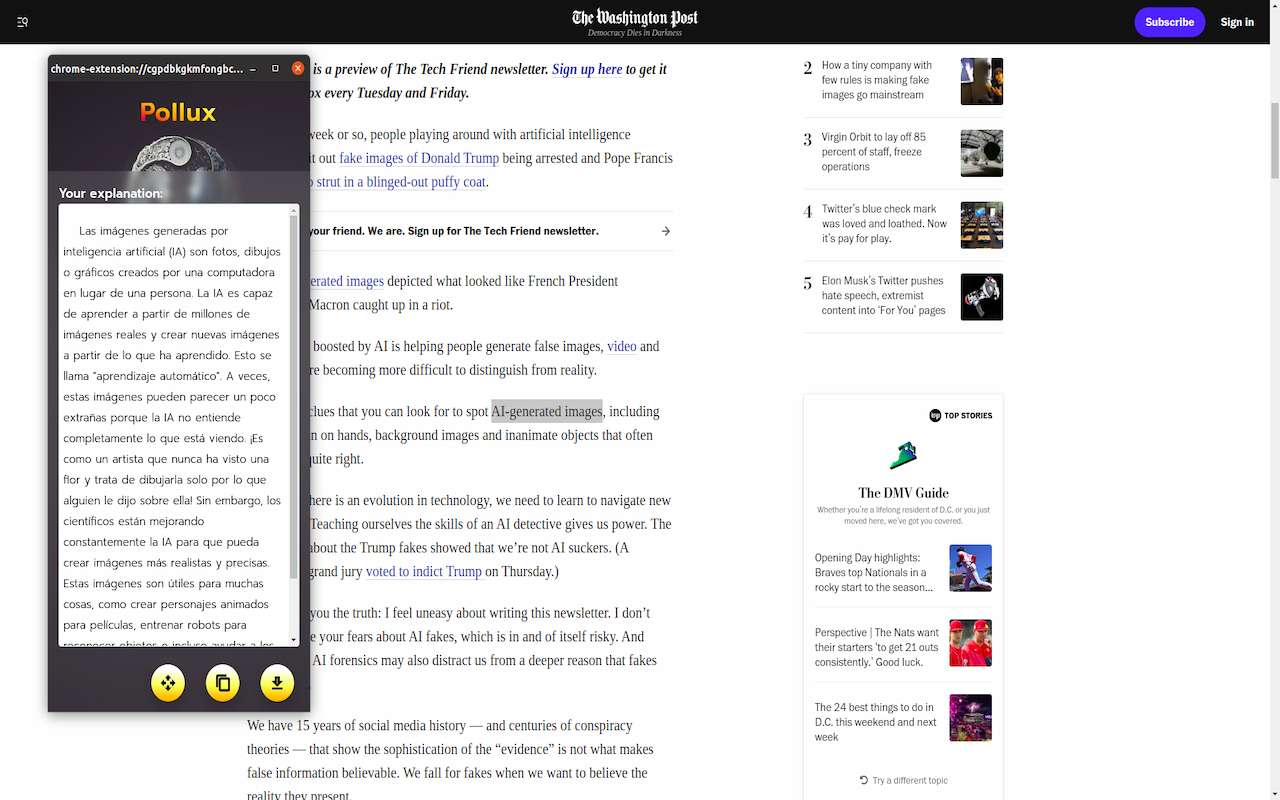This screenshot has width=1280, height=800.
Task: Minimize the Pollux extension window
Action: (x=252, y=69)
